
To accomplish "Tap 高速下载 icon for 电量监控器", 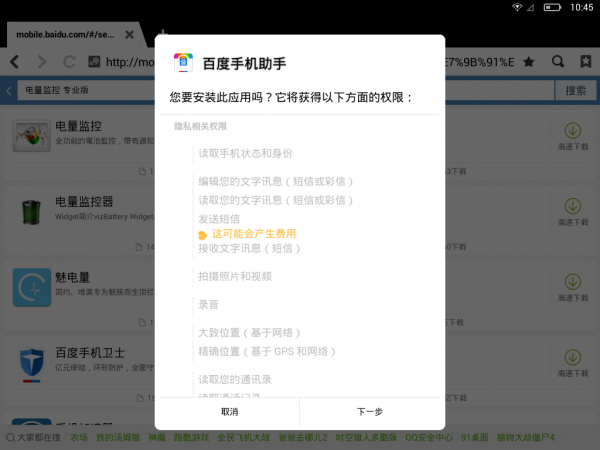I will click(572, 207).
